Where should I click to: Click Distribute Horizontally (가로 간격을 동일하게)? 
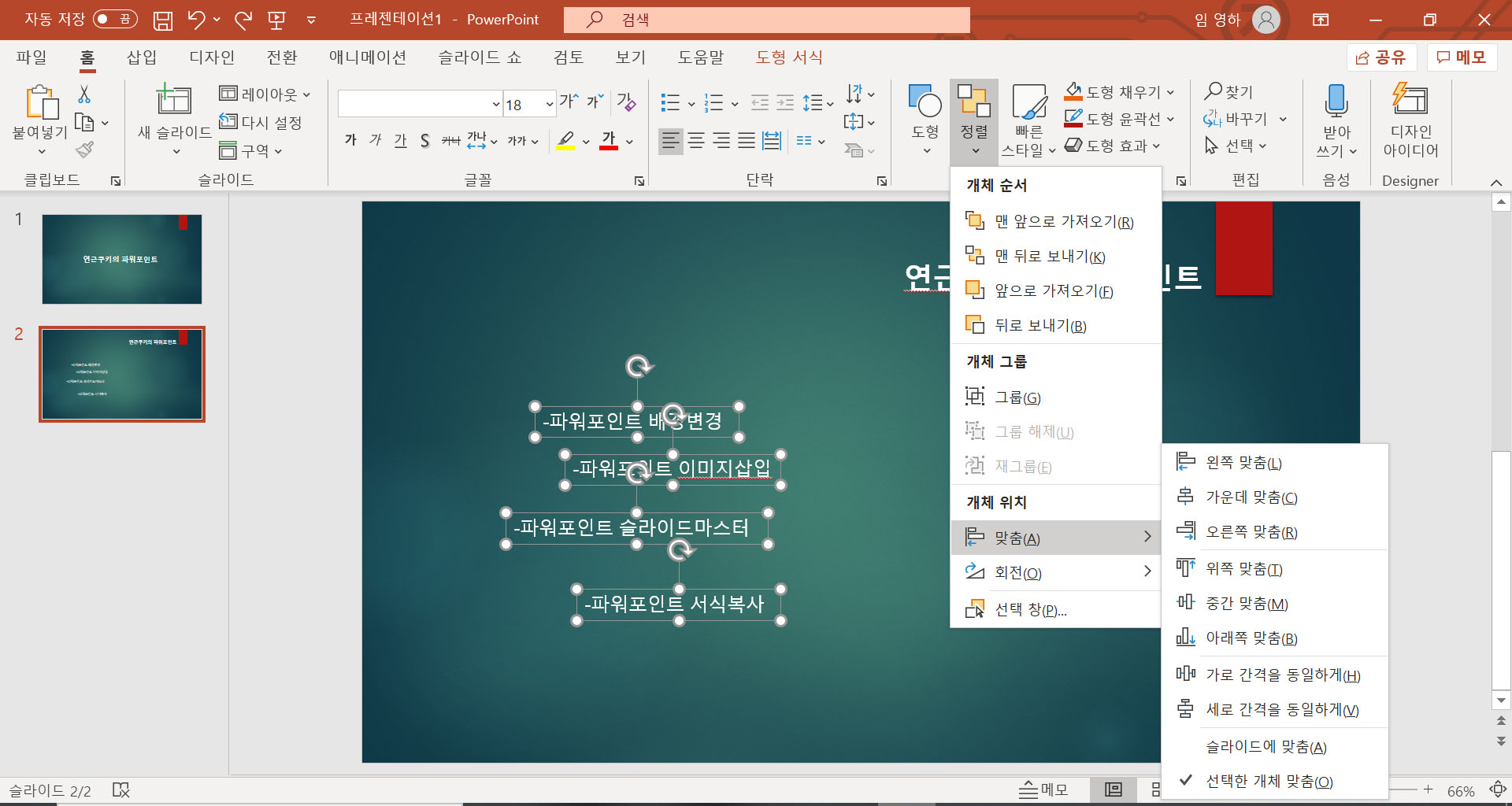coord(1274,675)
